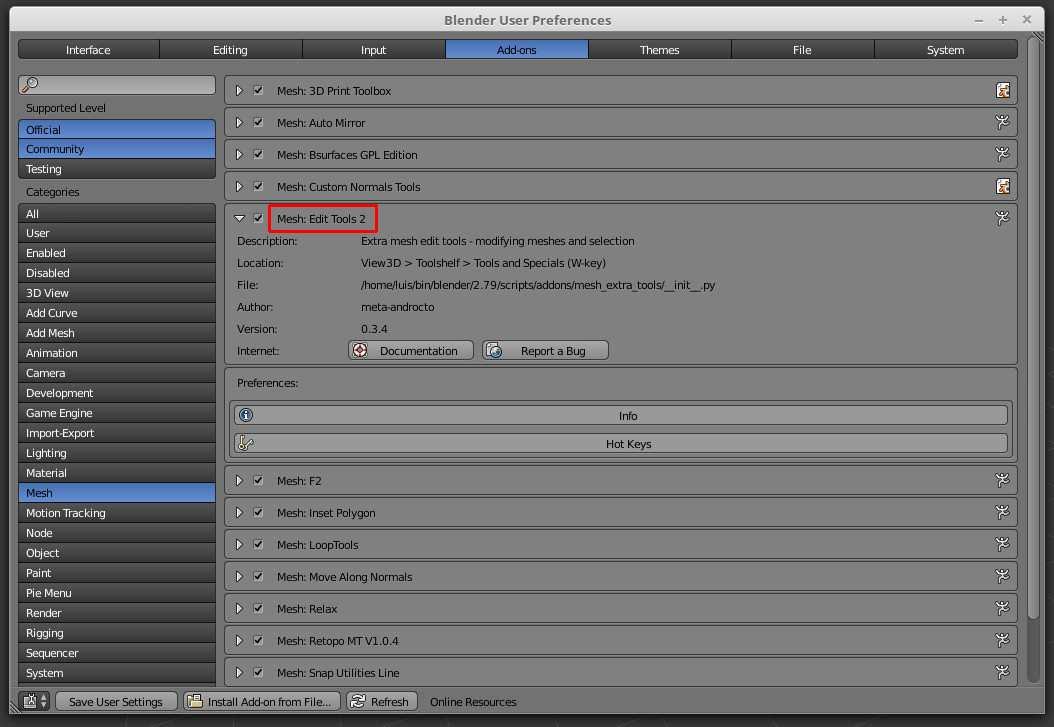Open the Themes tab
Screen dimensions: 1054x727
click(659, 50)
